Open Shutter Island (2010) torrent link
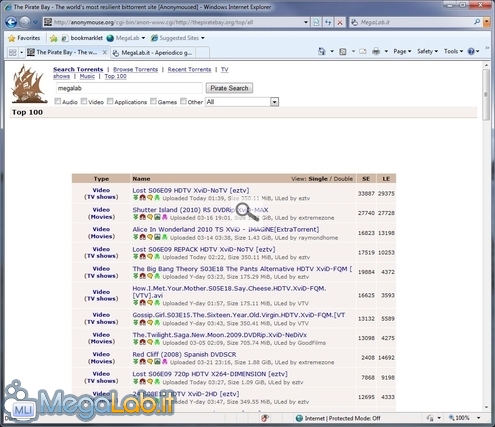 click(200, 210)
